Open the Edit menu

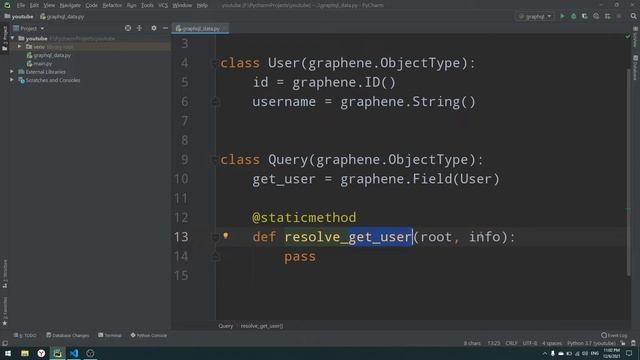pyautogui.click(x=34, y=5)
